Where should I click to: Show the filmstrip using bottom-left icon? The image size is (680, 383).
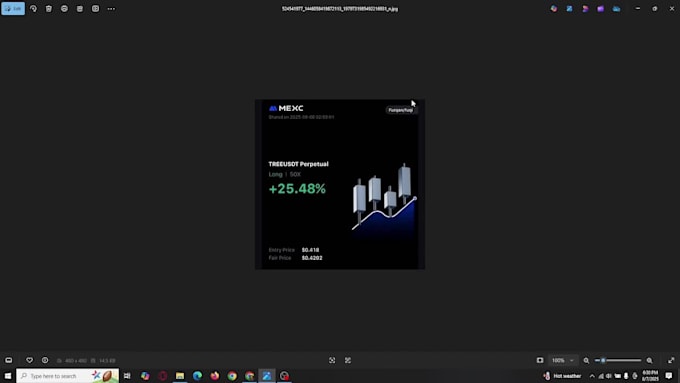9,360
